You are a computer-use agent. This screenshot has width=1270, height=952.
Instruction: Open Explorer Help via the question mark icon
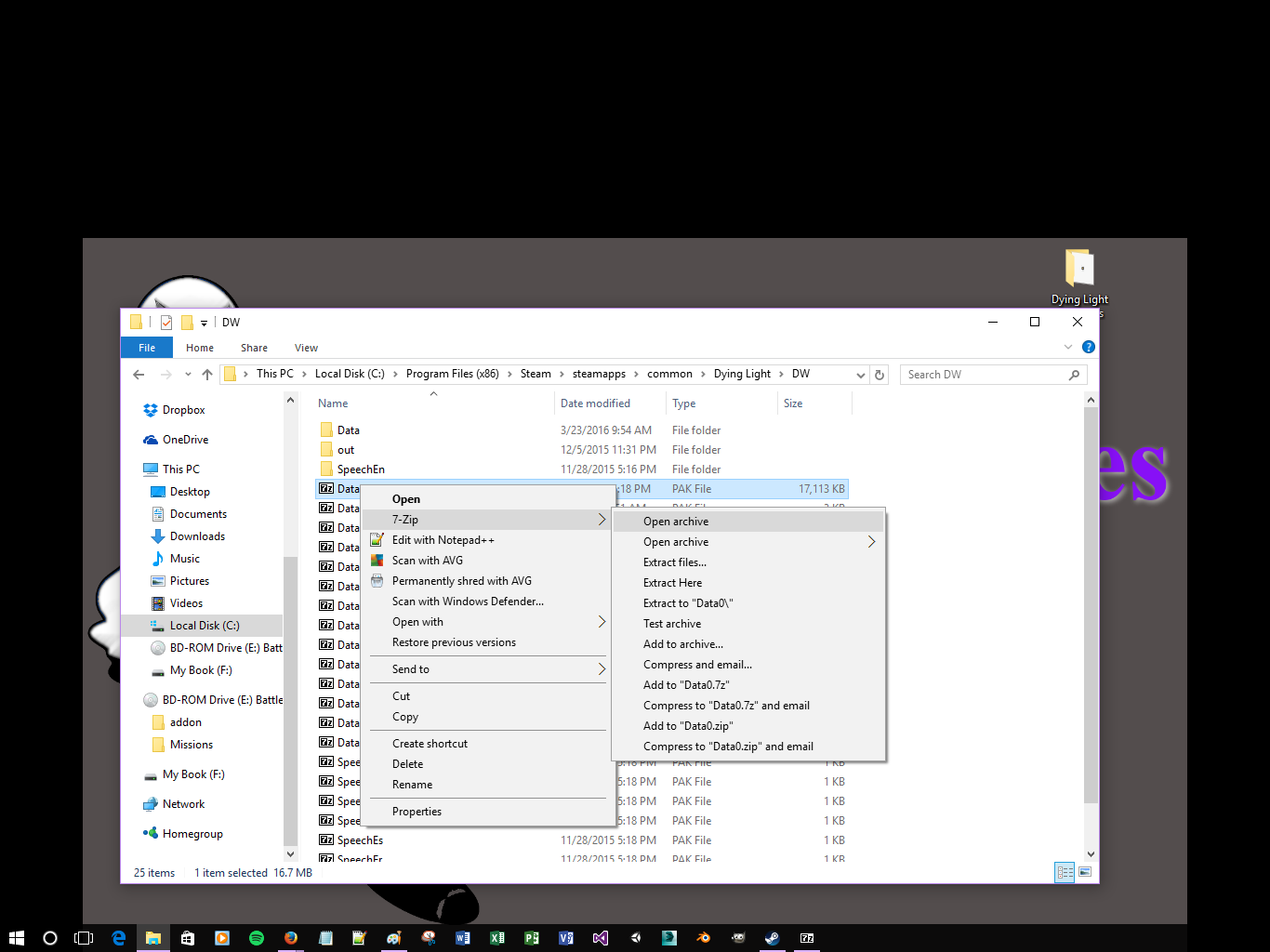click(x=1089, y=347)
